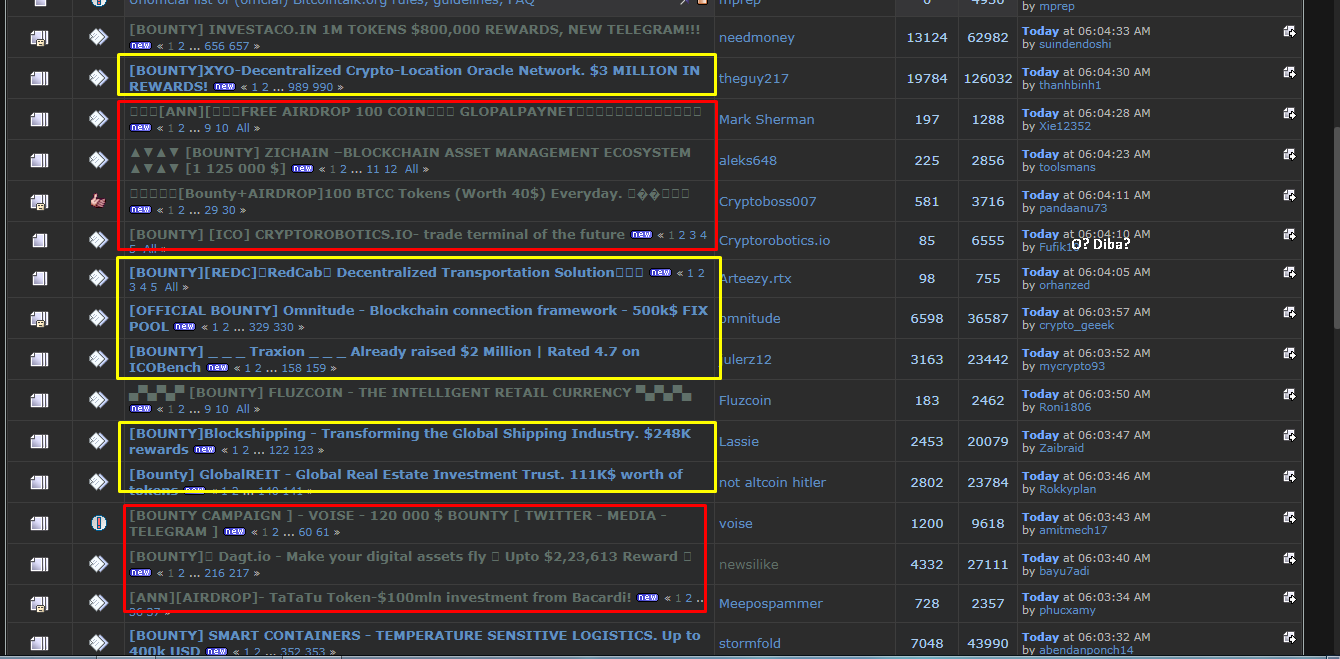Image resolution: width=1340 pixels, height=659 pixels.
Task: Click the 'new' badge on XYO thread
Action: [x=225, y=87]
